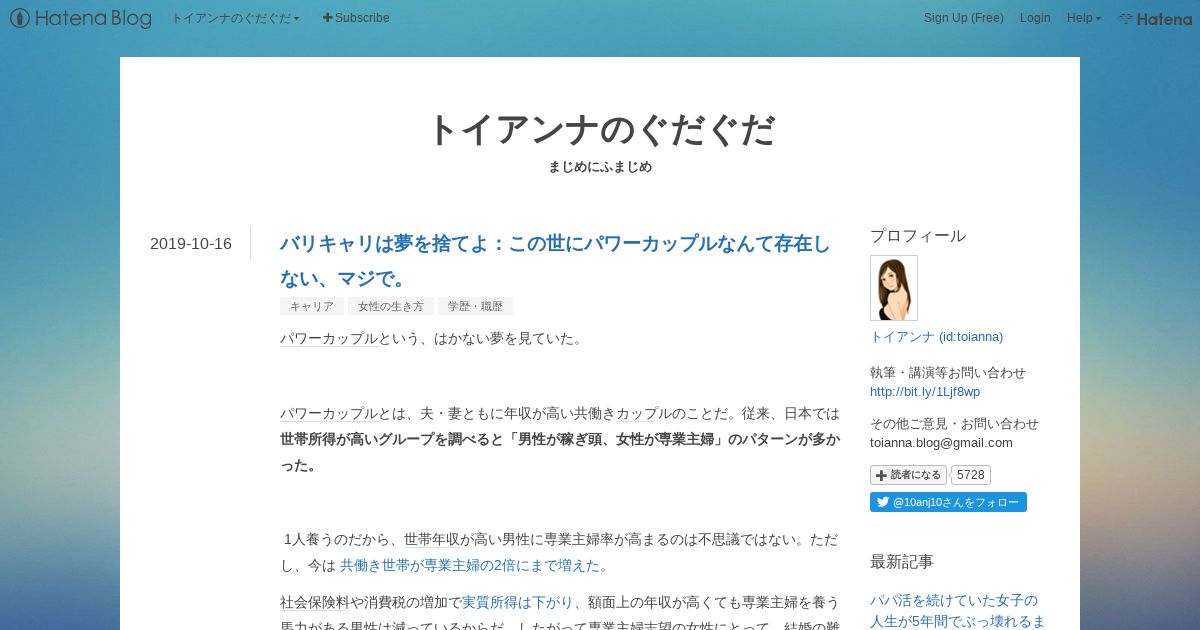This screenshot has height=630, width=1200.
Task: Open the blog title トイアンナのぐだぐだ
Action: (600, 130)
